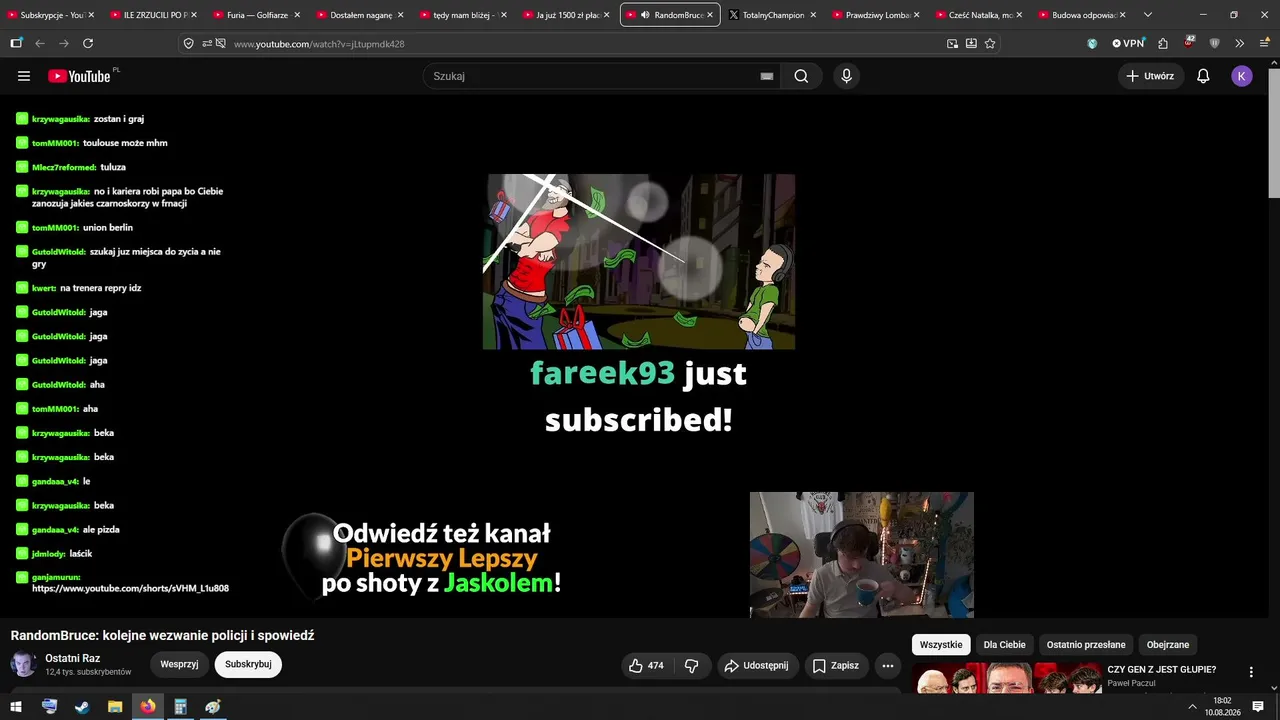Screen dimensions: 1280x720
Task: Select the Wszystkie filter chip
Action: click(941, 645)
